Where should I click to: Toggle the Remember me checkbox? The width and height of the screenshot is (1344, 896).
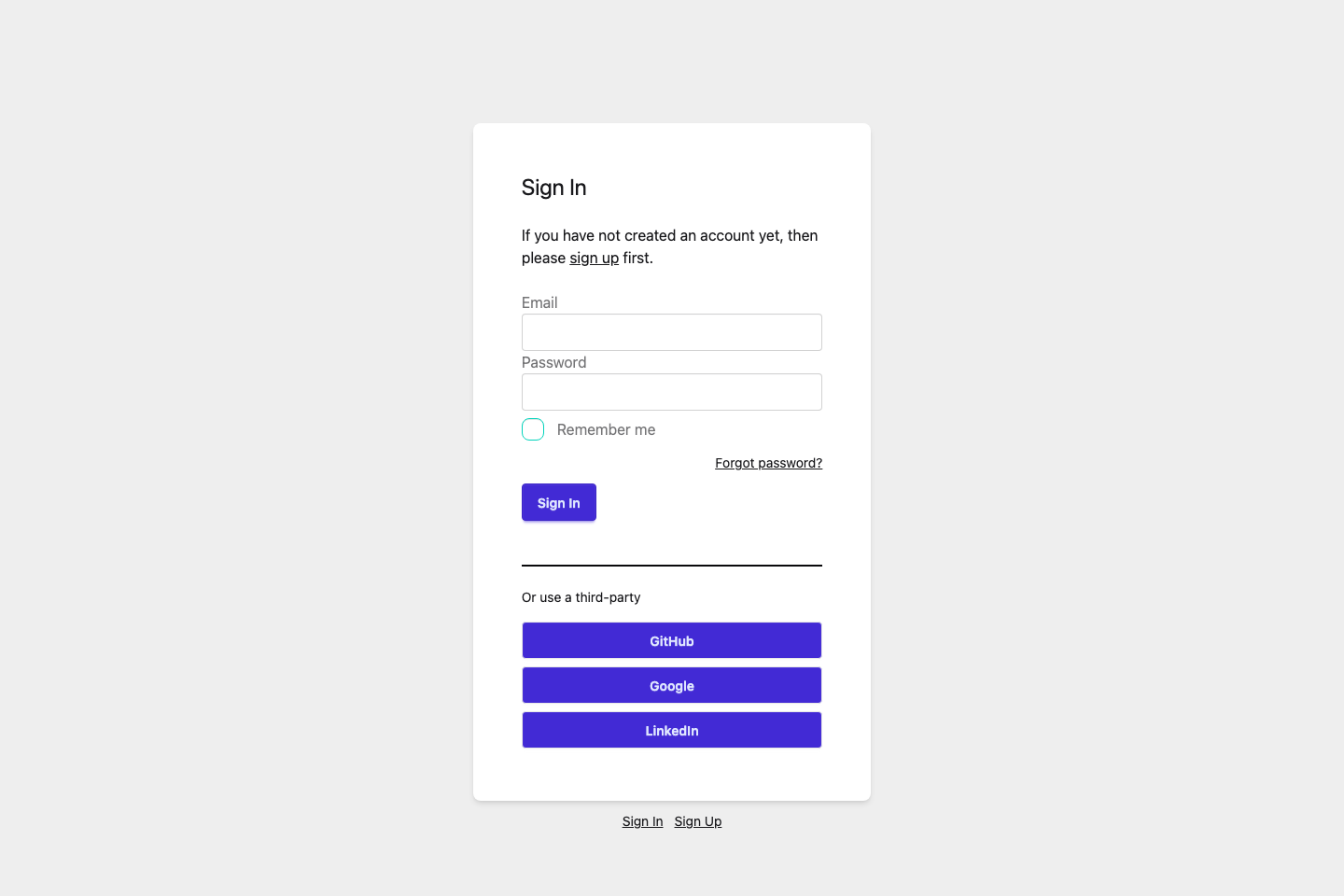point(532,428)
